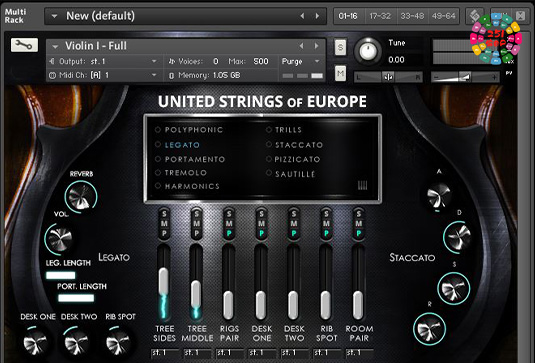Screen dimensions: 535x363
Task: Click the keyboard icon in the articulation display
Action: [x=362, y=185]
